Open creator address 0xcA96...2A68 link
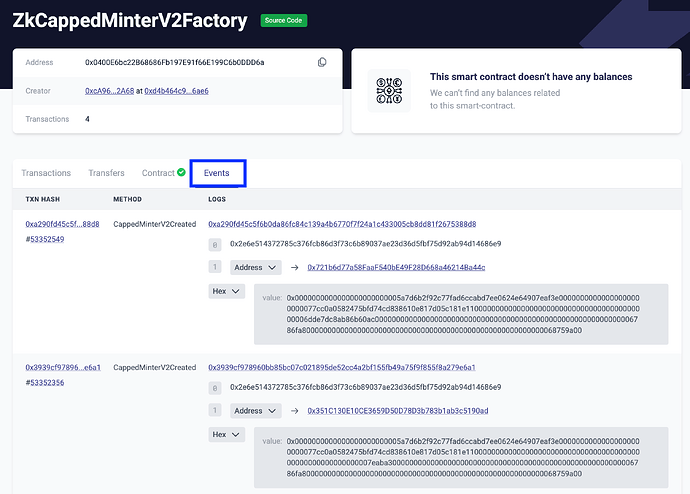 (x=110, y=91)
